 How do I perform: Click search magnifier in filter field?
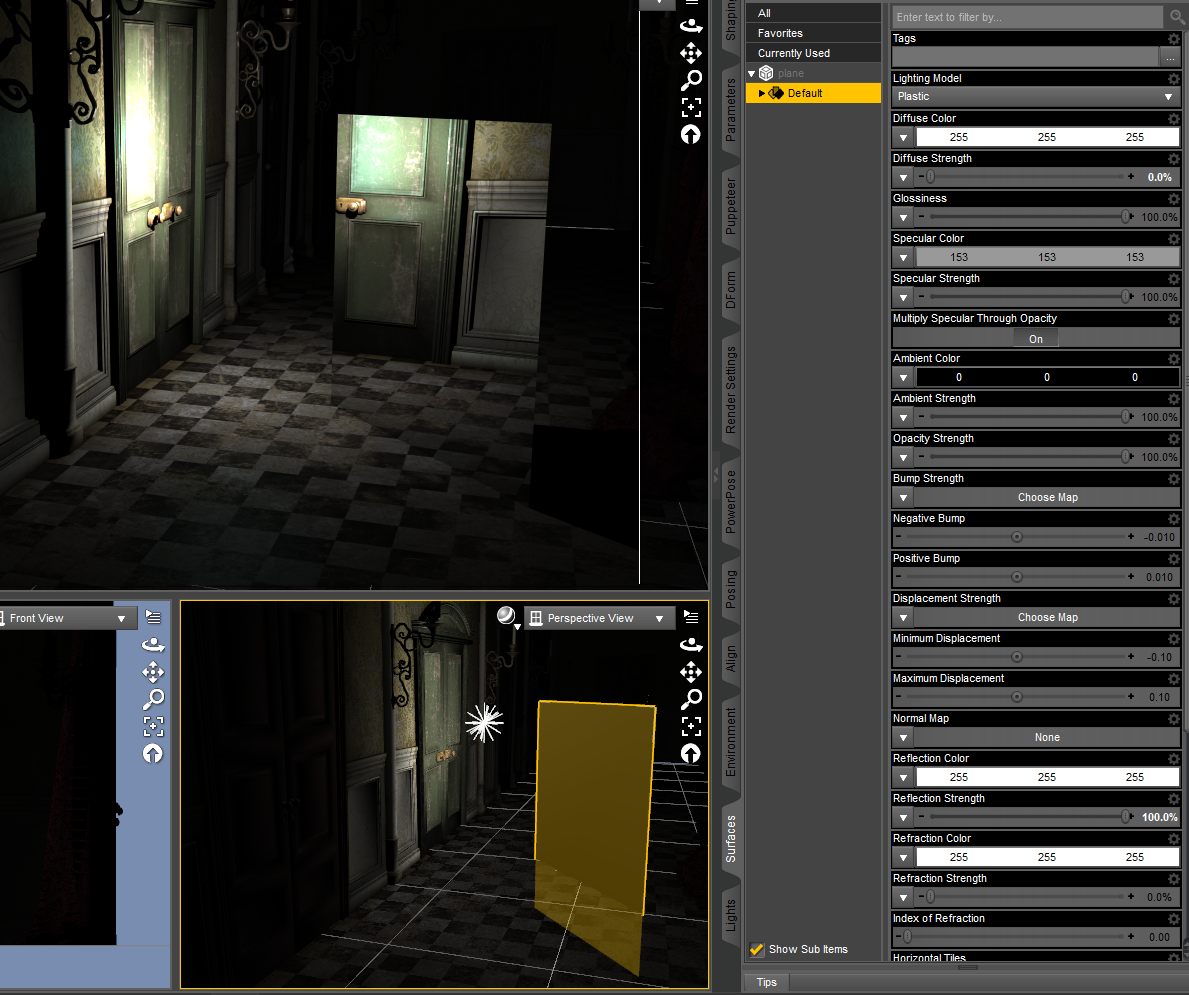pyautogui.click(x=1176, y=16)
